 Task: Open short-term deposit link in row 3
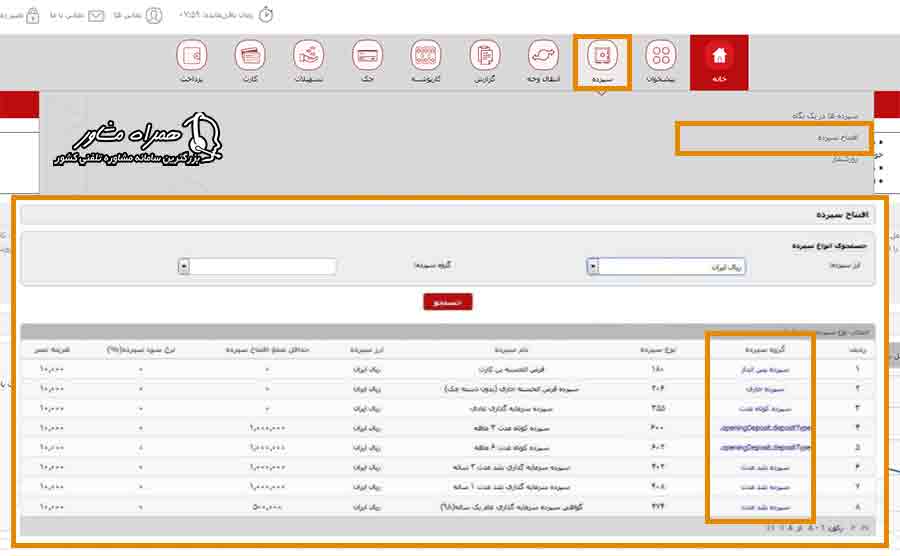[x=765, y=409]
